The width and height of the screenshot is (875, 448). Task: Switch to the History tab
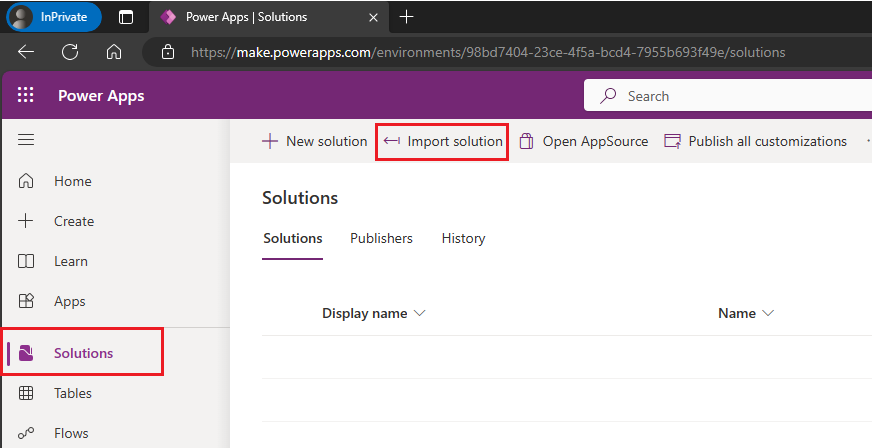(463, 238)
